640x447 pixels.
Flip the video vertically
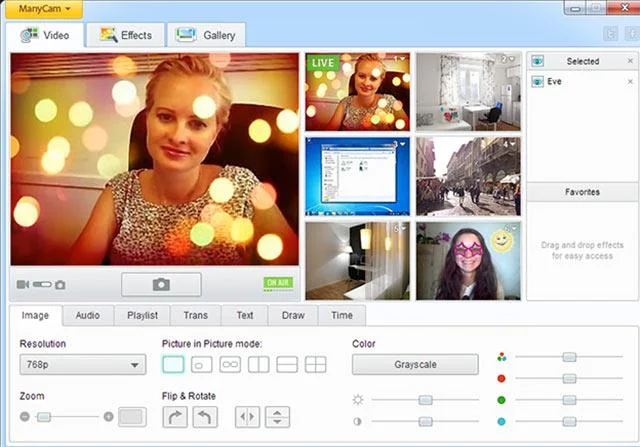tap(277, 417)
